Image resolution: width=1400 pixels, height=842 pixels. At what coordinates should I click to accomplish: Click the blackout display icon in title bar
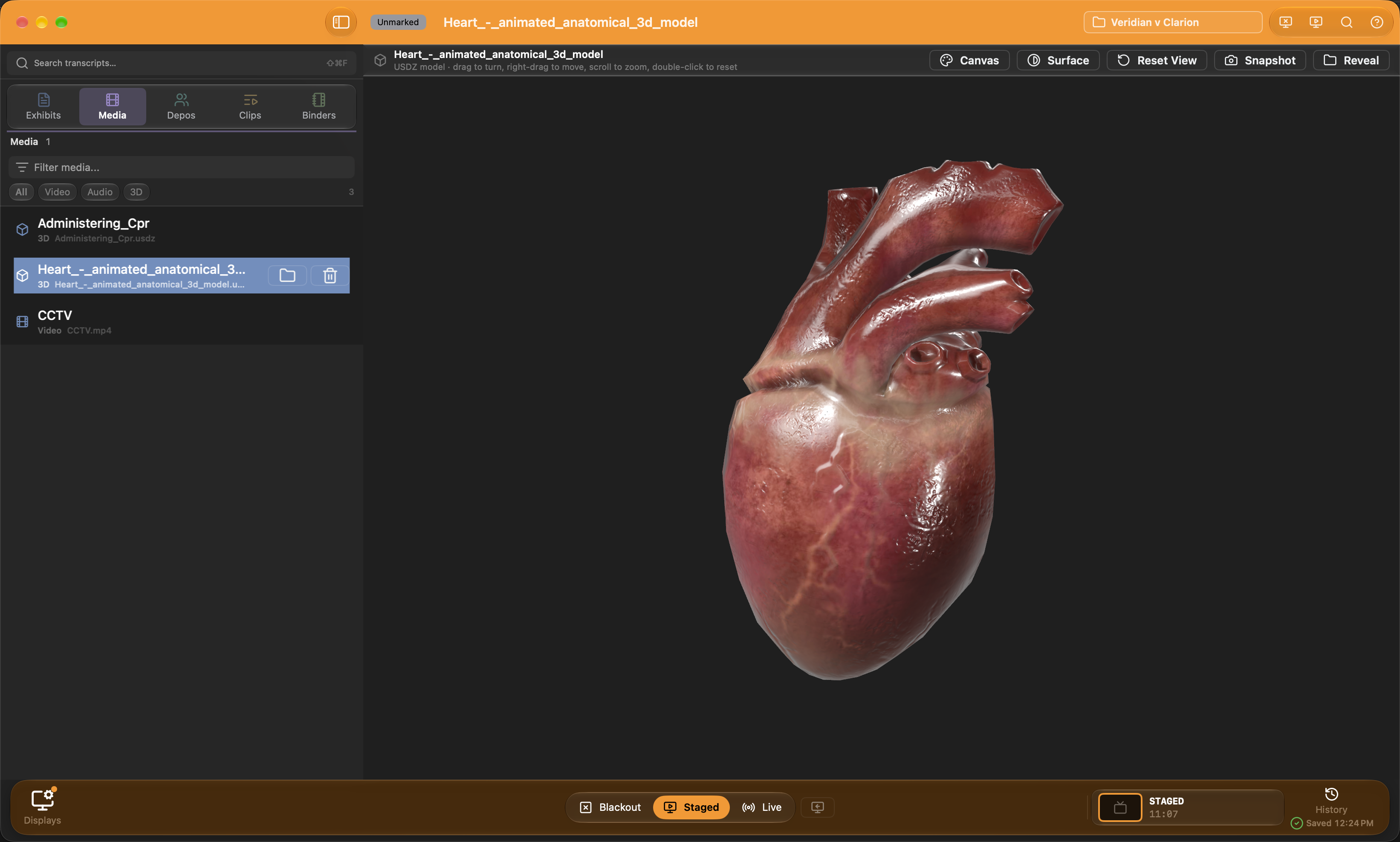tap(1285, 22)
